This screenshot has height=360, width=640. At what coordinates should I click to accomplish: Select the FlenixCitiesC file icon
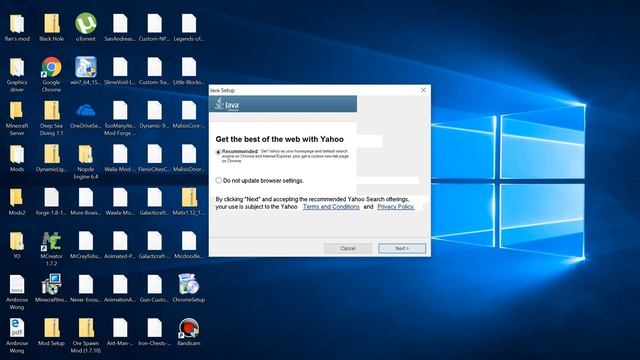[x=154, y=158]
